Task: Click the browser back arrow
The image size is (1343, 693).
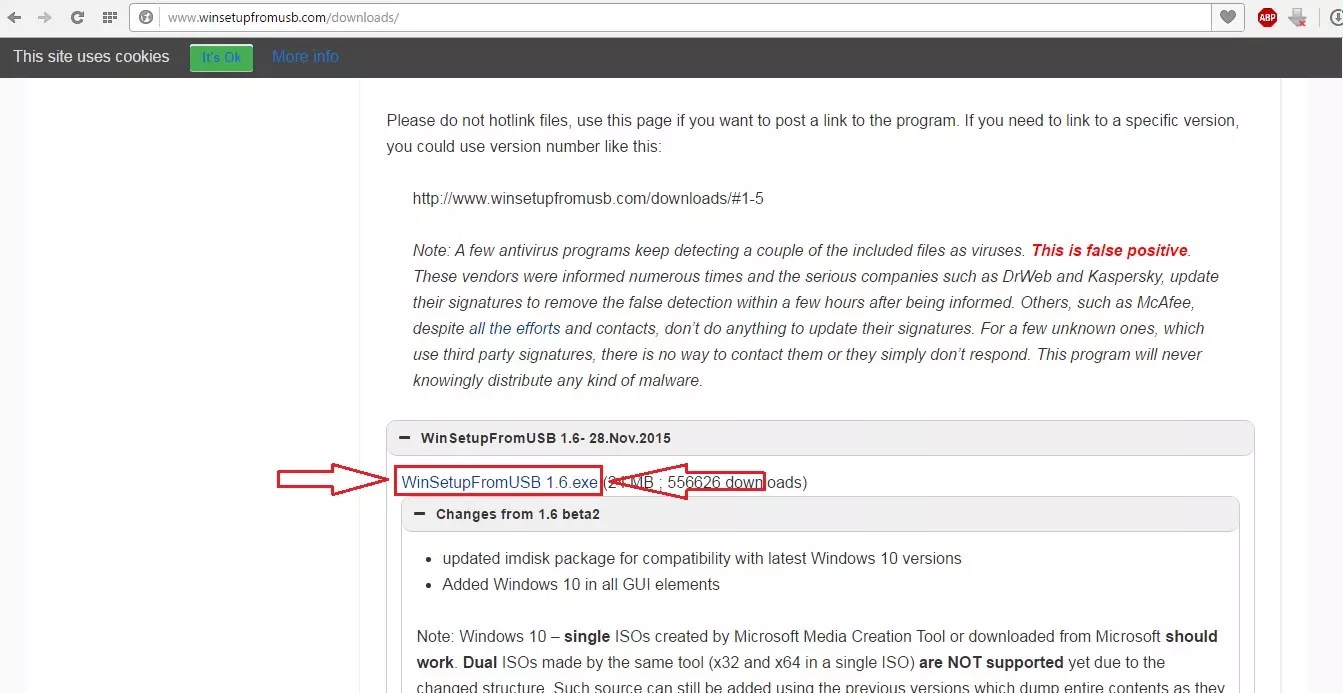Action: (15, 17)
